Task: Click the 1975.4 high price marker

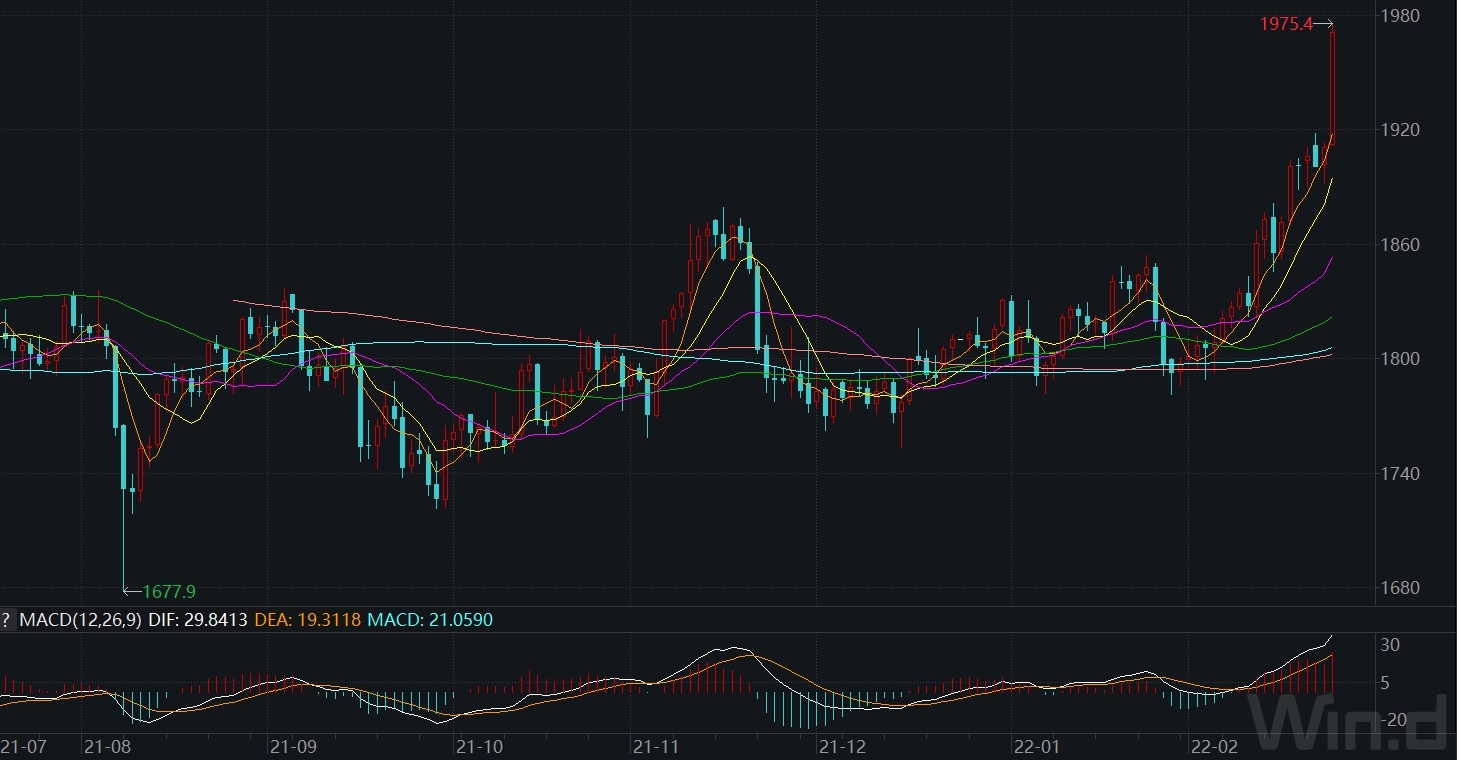Action: coord(1285,22)
